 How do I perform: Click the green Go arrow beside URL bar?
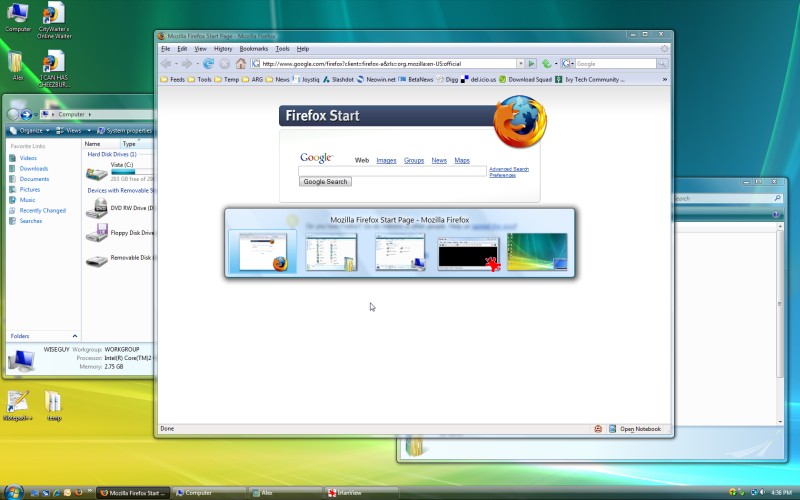[531, 64]
